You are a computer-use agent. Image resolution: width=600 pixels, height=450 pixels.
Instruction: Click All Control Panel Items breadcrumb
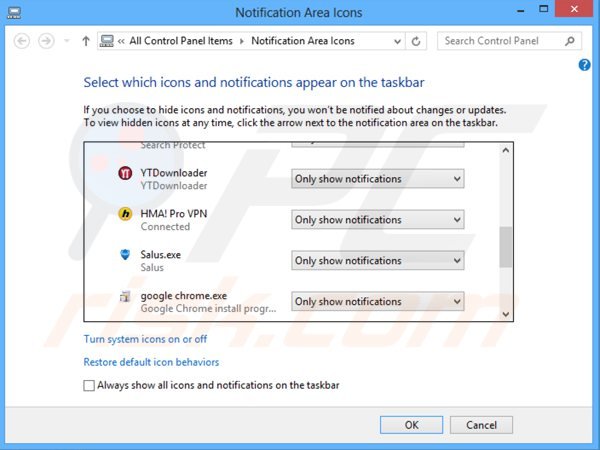181,41
